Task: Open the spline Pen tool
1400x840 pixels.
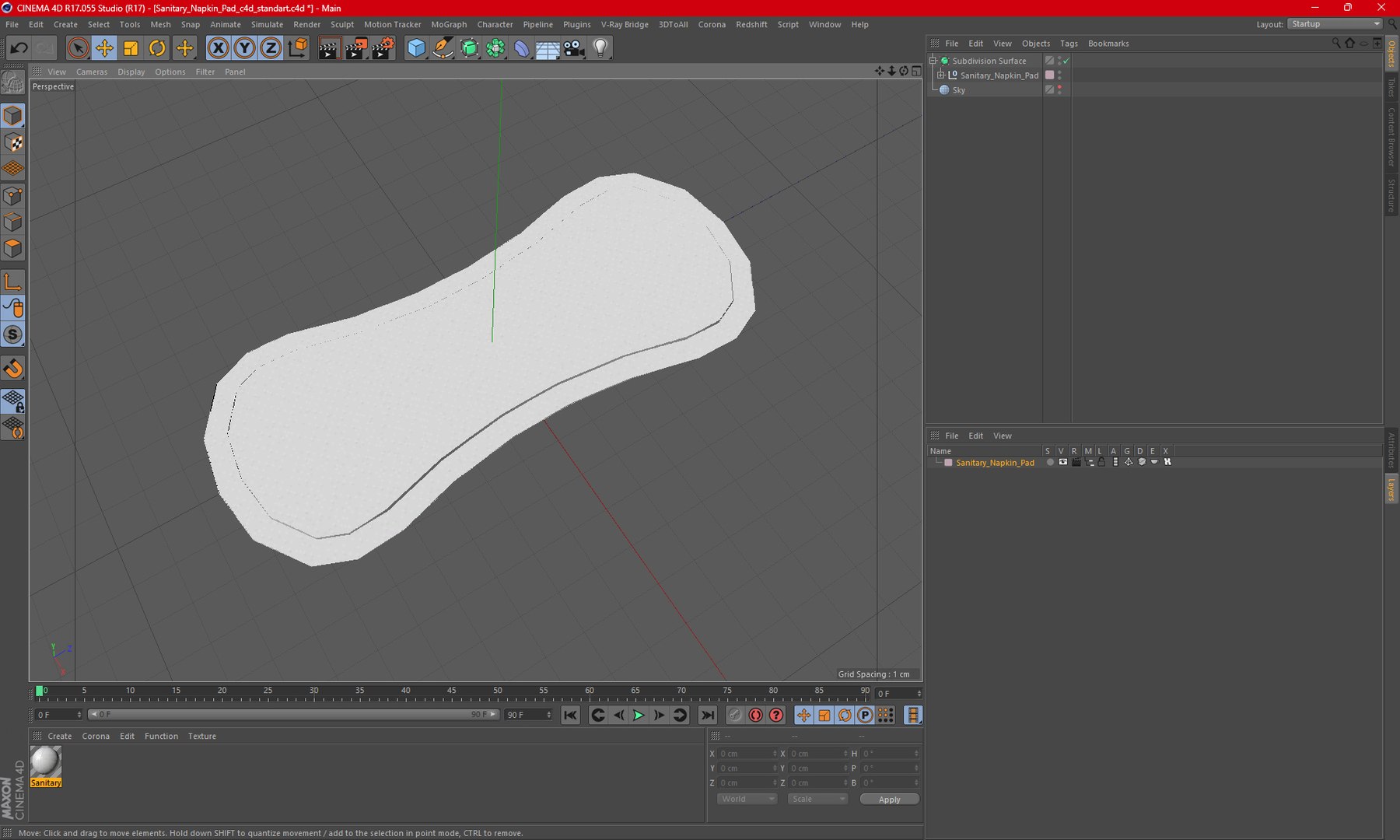Action: pos(443,48)
